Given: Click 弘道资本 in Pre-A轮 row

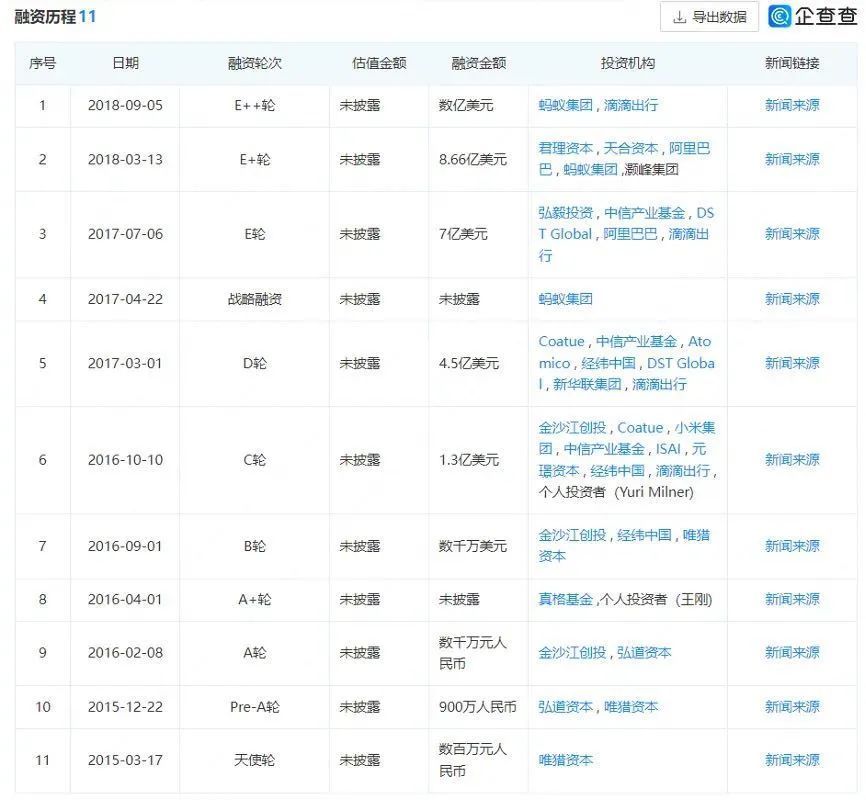Looking at the screenshot, I should tap(565, 707).
